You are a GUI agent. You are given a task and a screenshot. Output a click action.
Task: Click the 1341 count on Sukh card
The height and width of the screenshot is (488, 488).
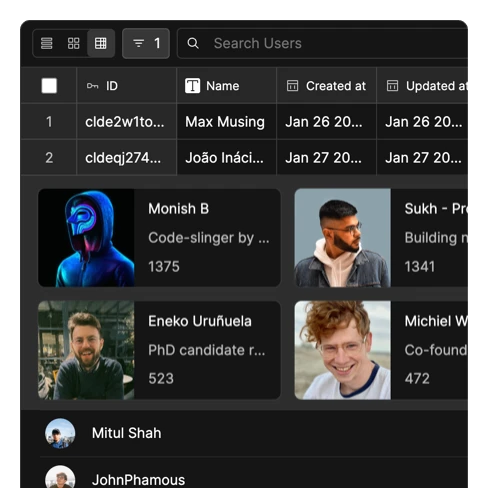420,267
